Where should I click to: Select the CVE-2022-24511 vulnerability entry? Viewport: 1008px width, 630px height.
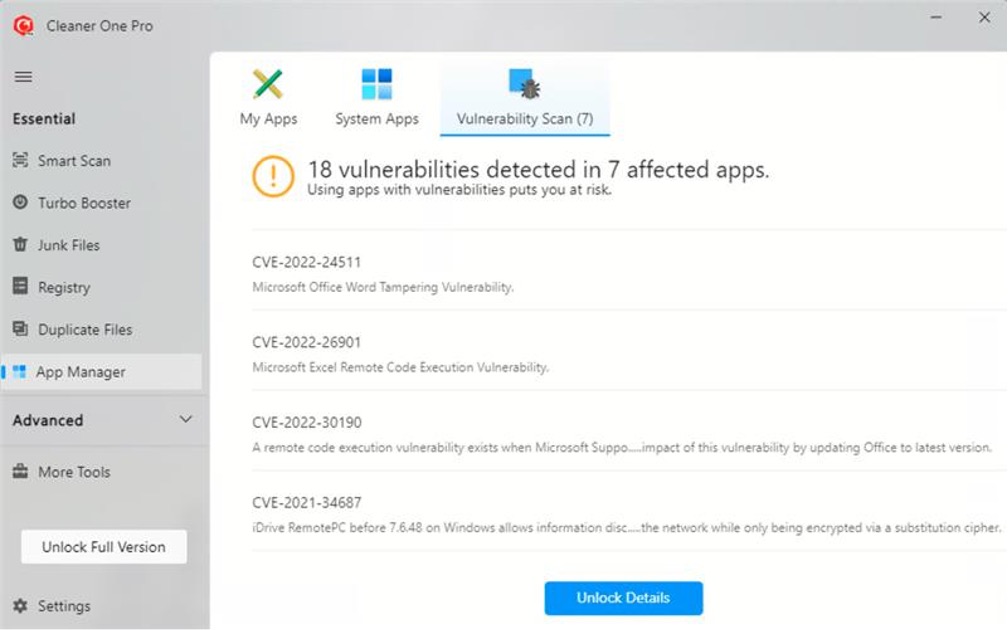click(307, 262)
